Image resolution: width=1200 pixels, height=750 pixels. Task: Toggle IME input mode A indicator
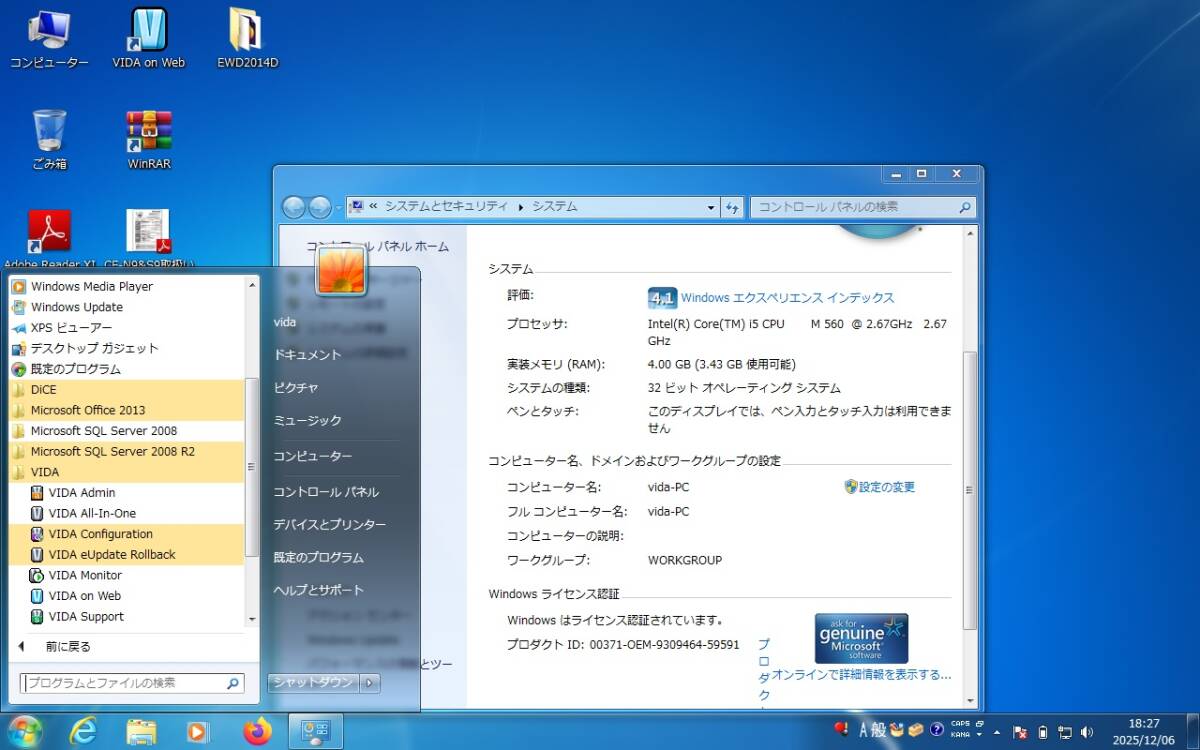(x=864, y=730)
